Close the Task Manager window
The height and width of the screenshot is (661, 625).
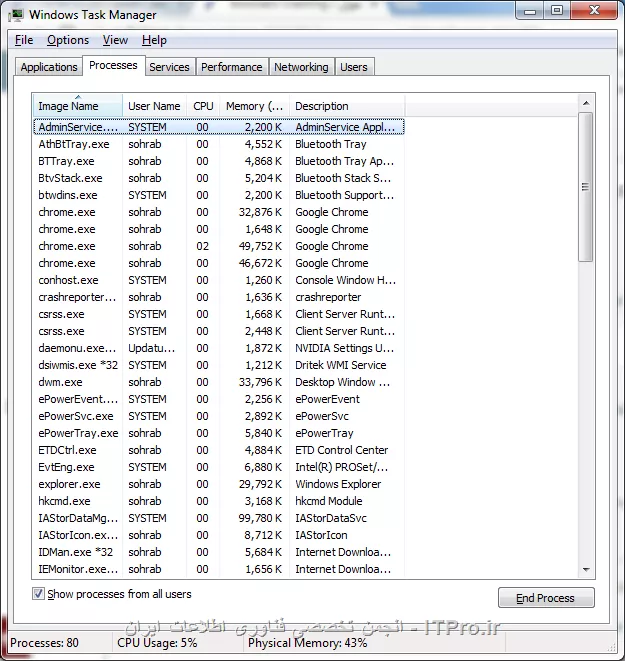point(594,10)
